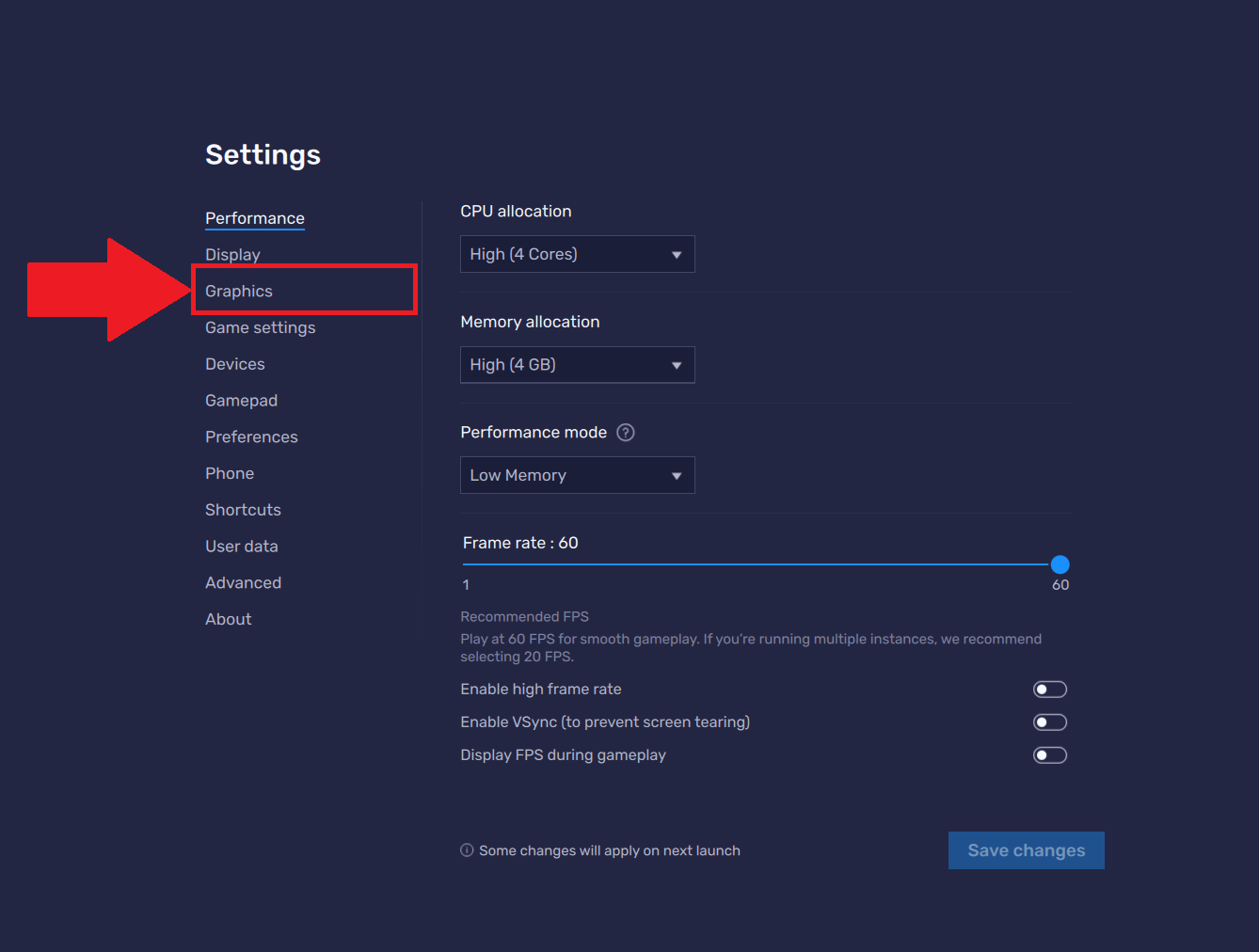
Task: Save changes to settings
Action: click(x=1026, y=849)
